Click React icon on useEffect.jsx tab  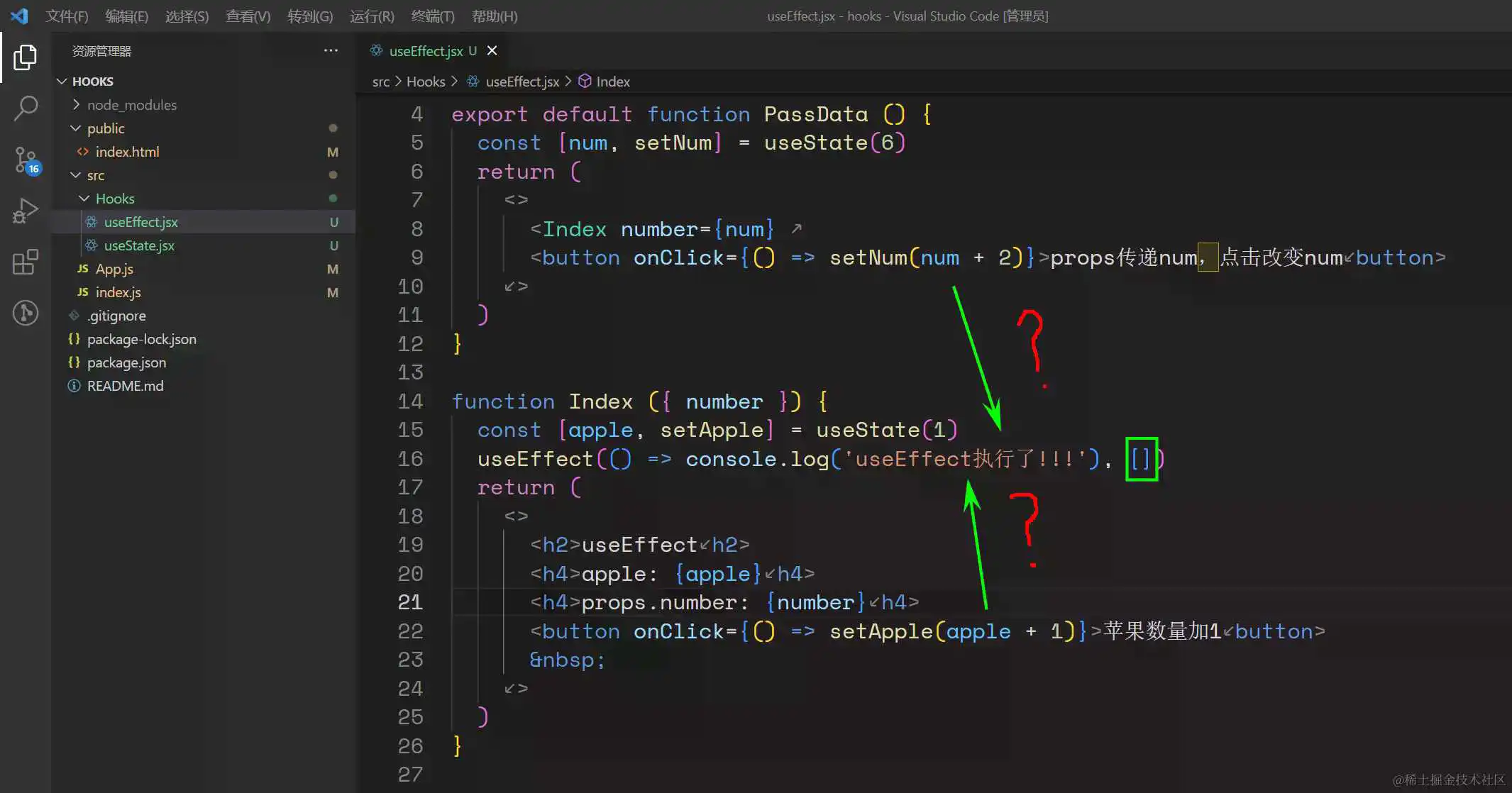tap(376, 50)
